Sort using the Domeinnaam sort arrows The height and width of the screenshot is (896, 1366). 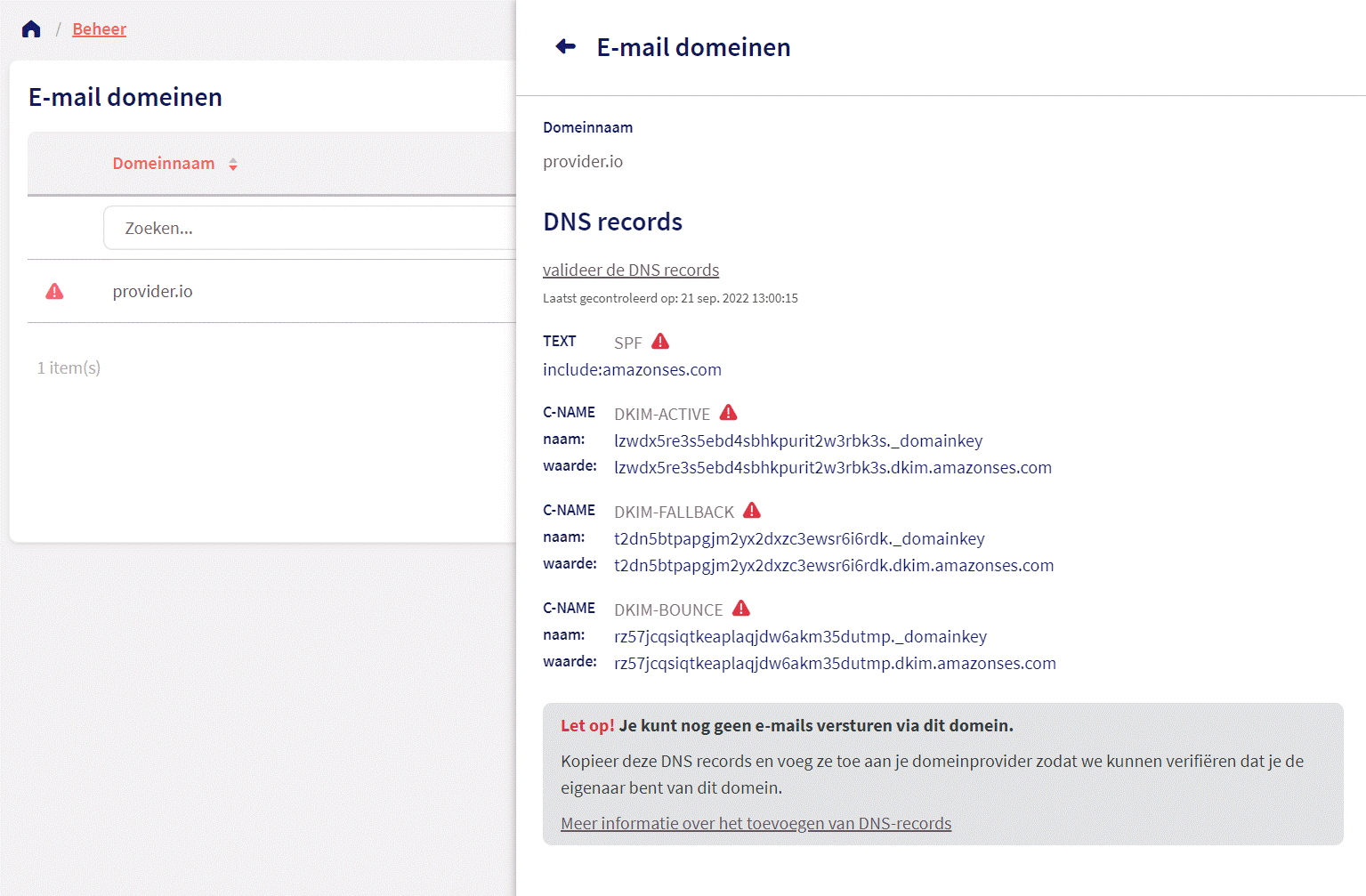point(233,165)
